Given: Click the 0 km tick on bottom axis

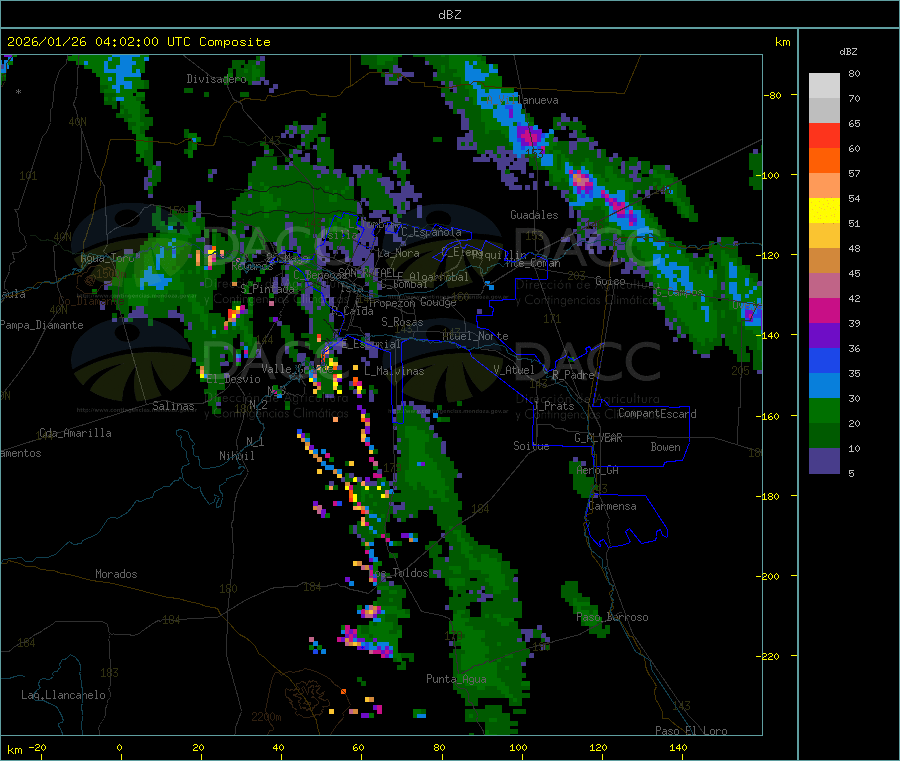Looking at the screenshot, I should pos(119,747).
